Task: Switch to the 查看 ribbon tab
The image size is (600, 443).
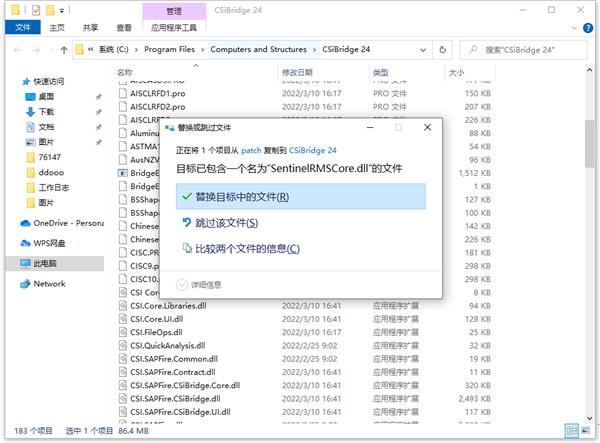Action: pos(124,28)
